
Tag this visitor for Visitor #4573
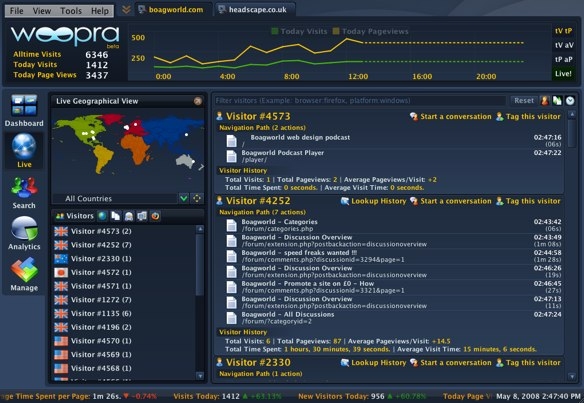click(528, 117)
